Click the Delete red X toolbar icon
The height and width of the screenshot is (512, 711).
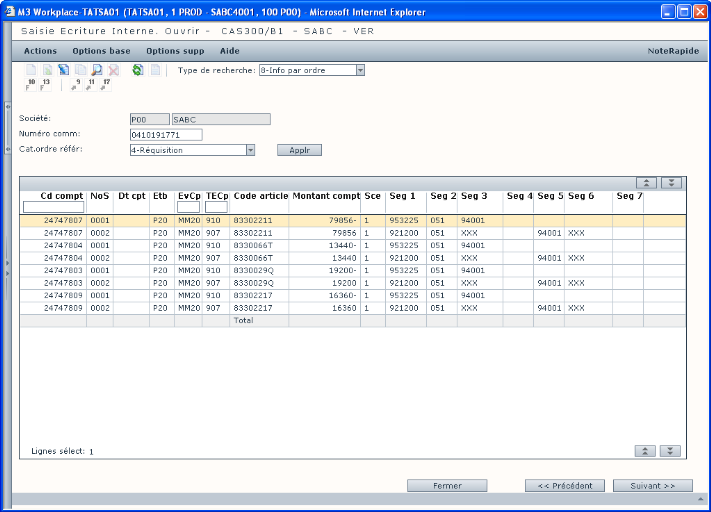[x=113, y=70]
